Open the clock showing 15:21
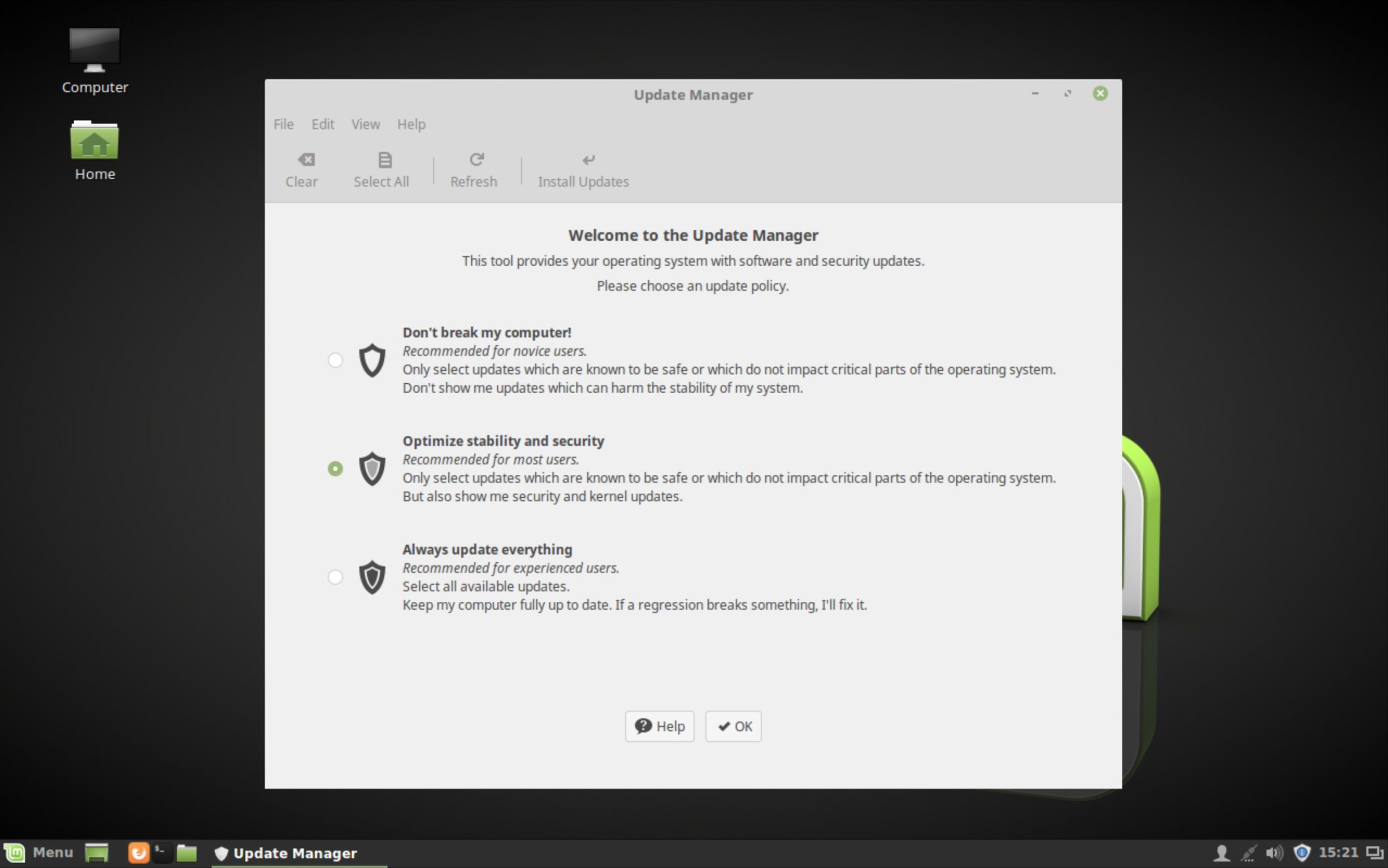Viewport: 1388px width, 868px height. click(x=1339, y=852)
